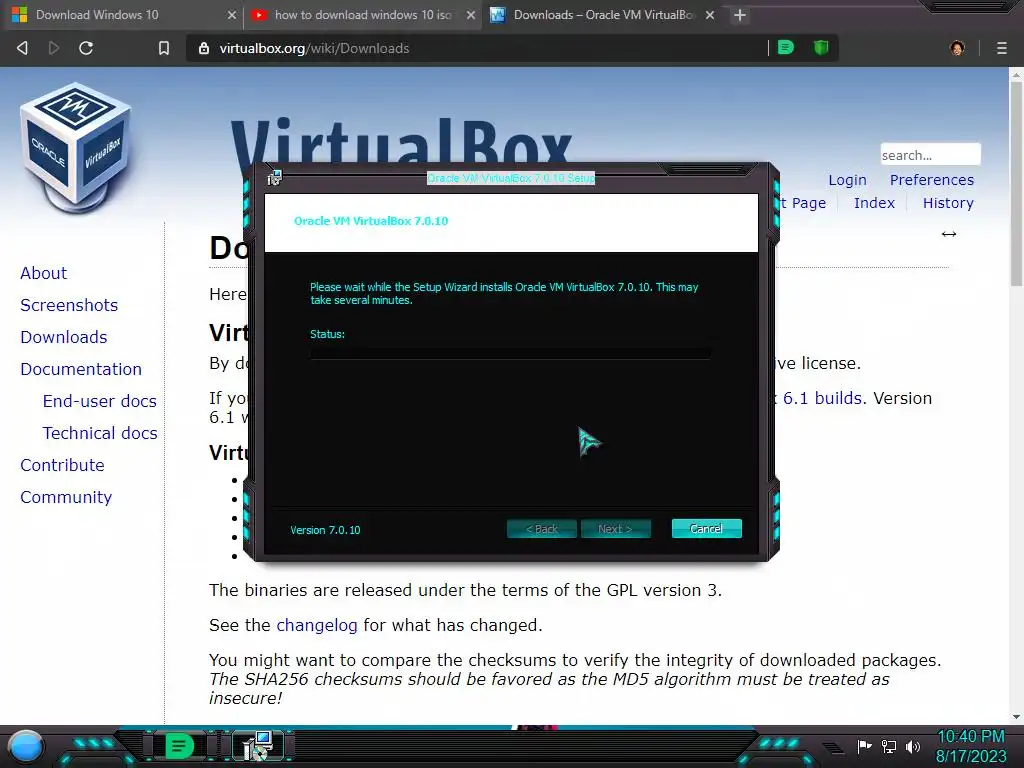Viewport: 1024px width, 768px height.
Task: Open the Login link
Action: 847,180
